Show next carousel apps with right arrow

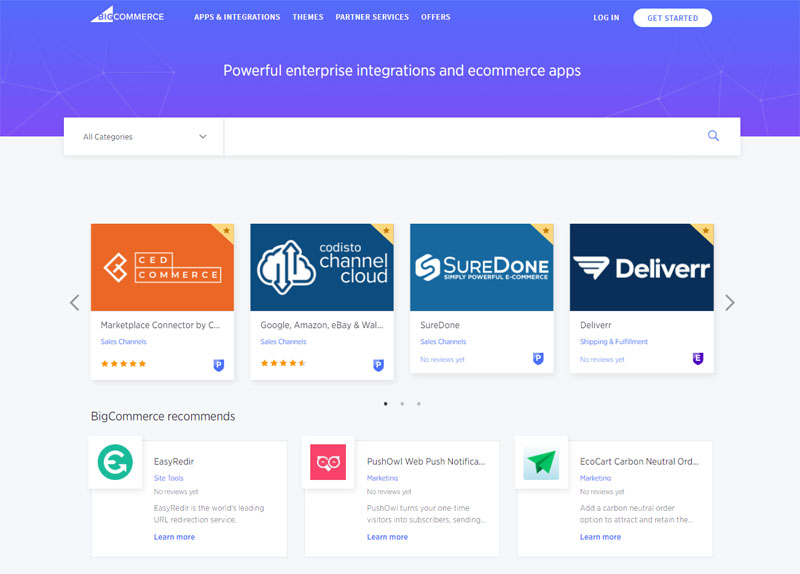tap(729, 302)
